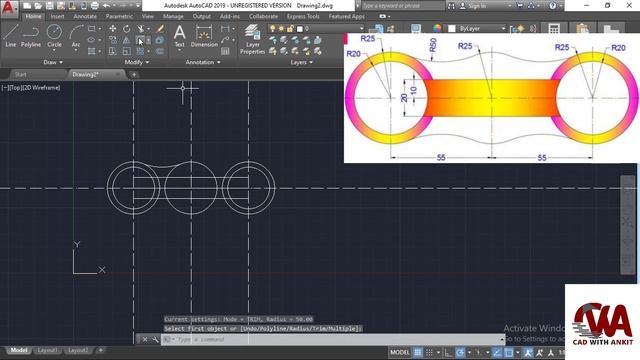The image size is (640, 360).
Task: Close the command line window
Action: click(x=144, y=339)
